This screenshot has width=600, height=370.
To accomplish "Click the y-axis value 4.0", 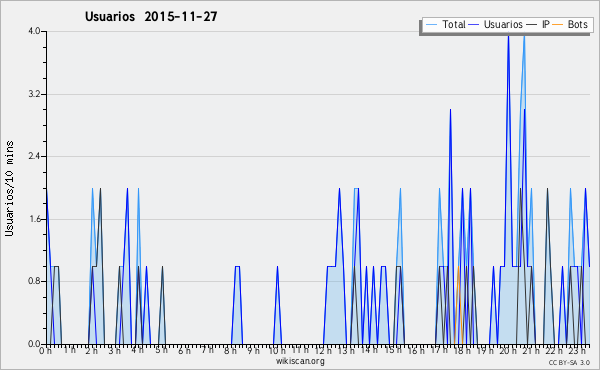I will [x=34, y=31].
